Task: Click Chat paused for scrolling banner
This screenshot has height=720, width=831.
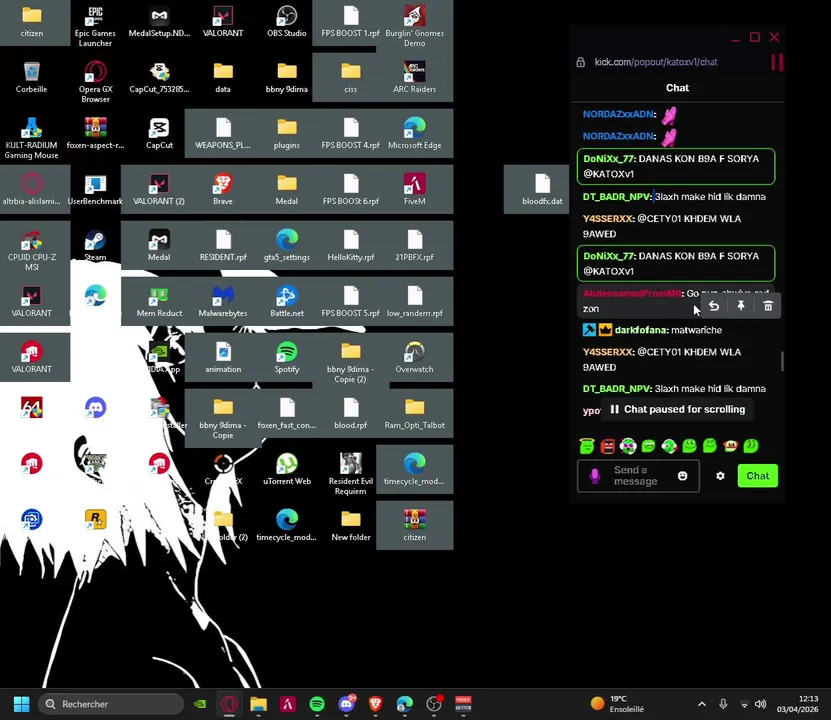Action: click(678, 410)
